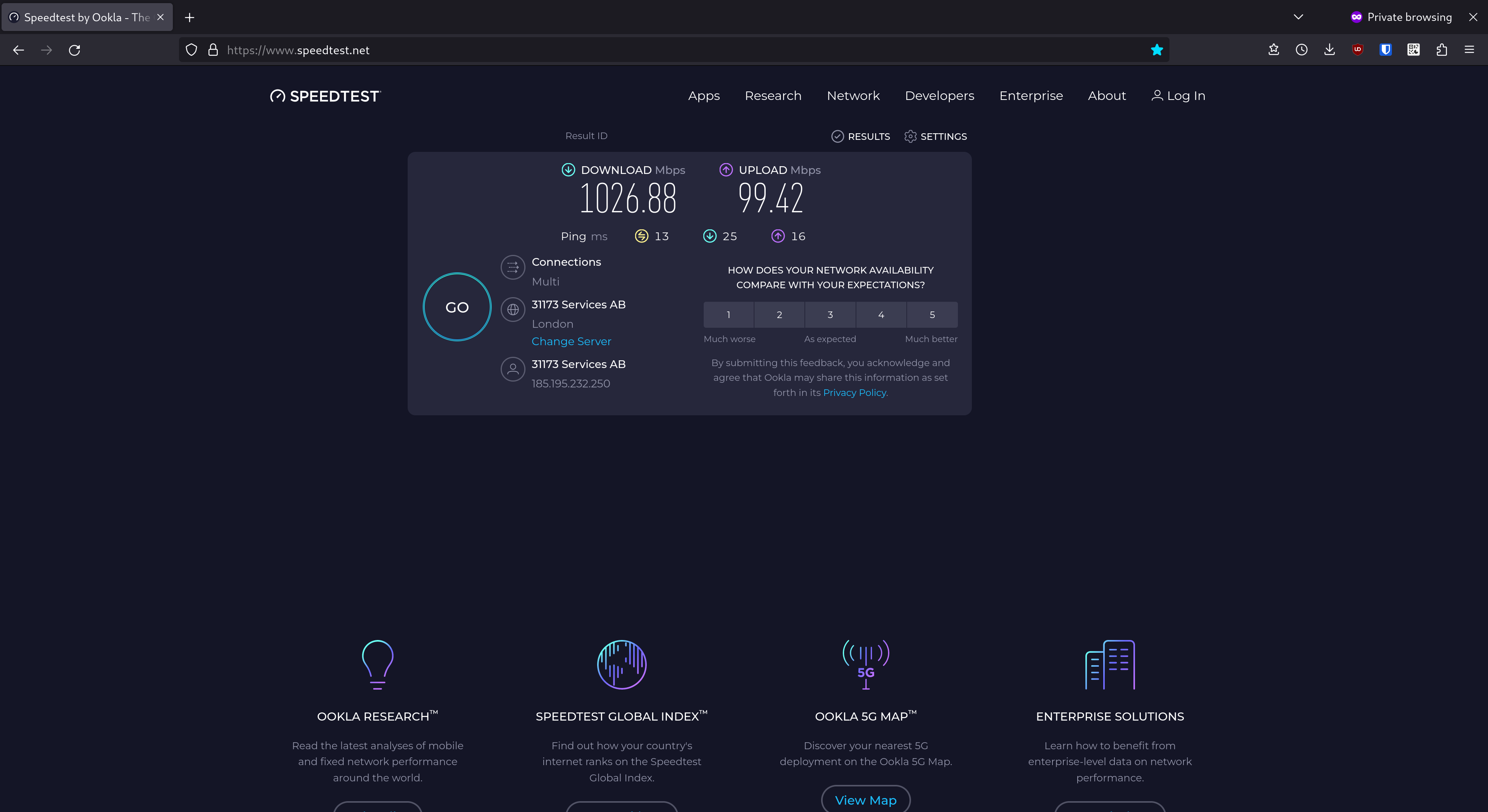Click the browser forward arrow
This screenshot has height=812, width=1488.
pos(46,50)
